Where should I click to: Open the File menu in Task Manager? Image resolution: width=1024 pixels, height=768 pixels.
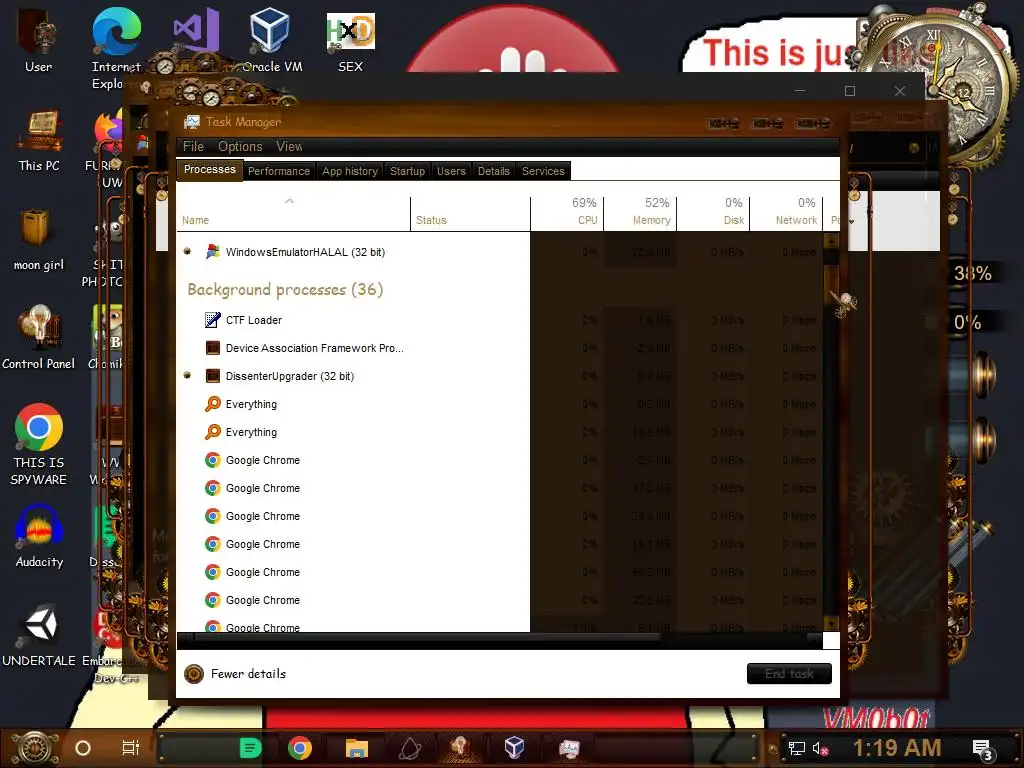[x=193, y=146]
